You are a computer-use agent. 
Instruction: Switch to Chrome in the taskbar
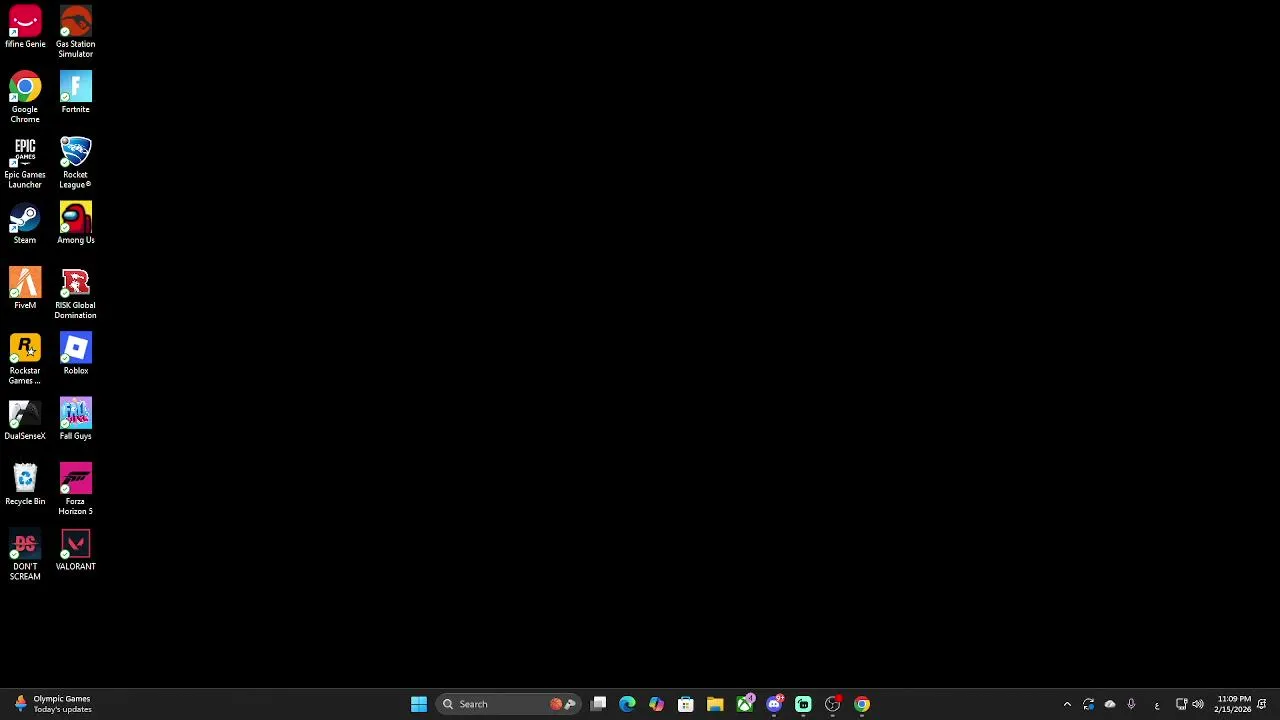[862, 704]
